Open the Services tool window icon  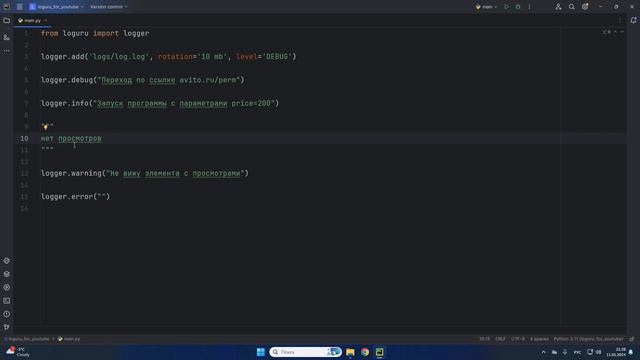pos(7,287)
